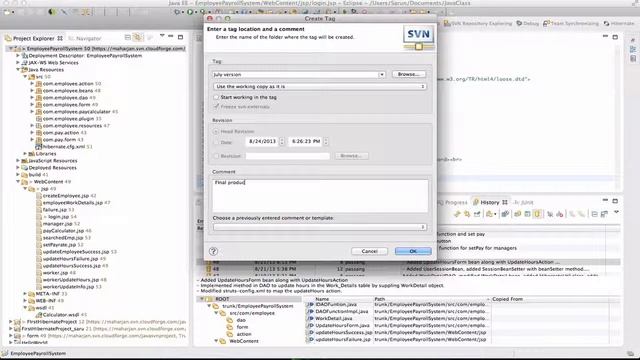This screenshot has height=360, width=640.
Task: Click the Calculator.wsdl file icon
Action: pos(38,315)
